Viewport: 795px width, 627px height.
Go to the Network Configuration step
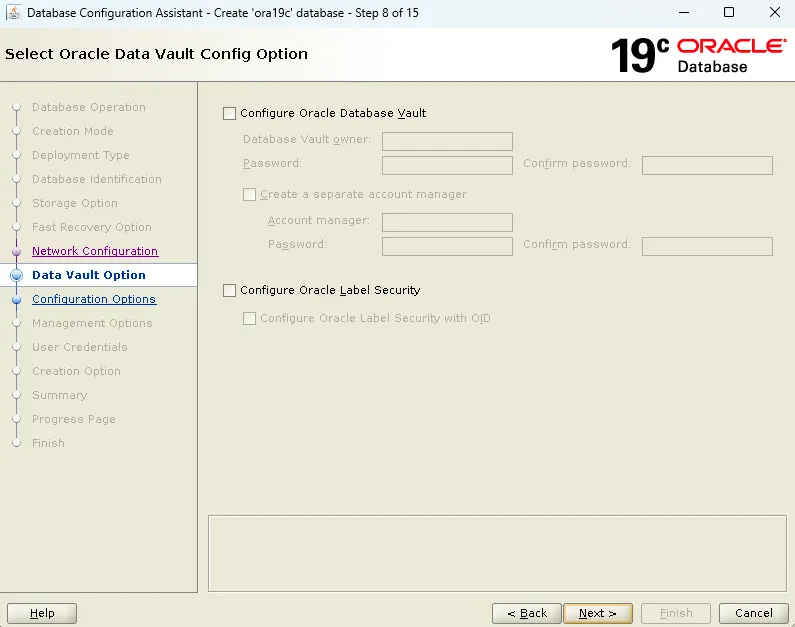coord(95,251)
